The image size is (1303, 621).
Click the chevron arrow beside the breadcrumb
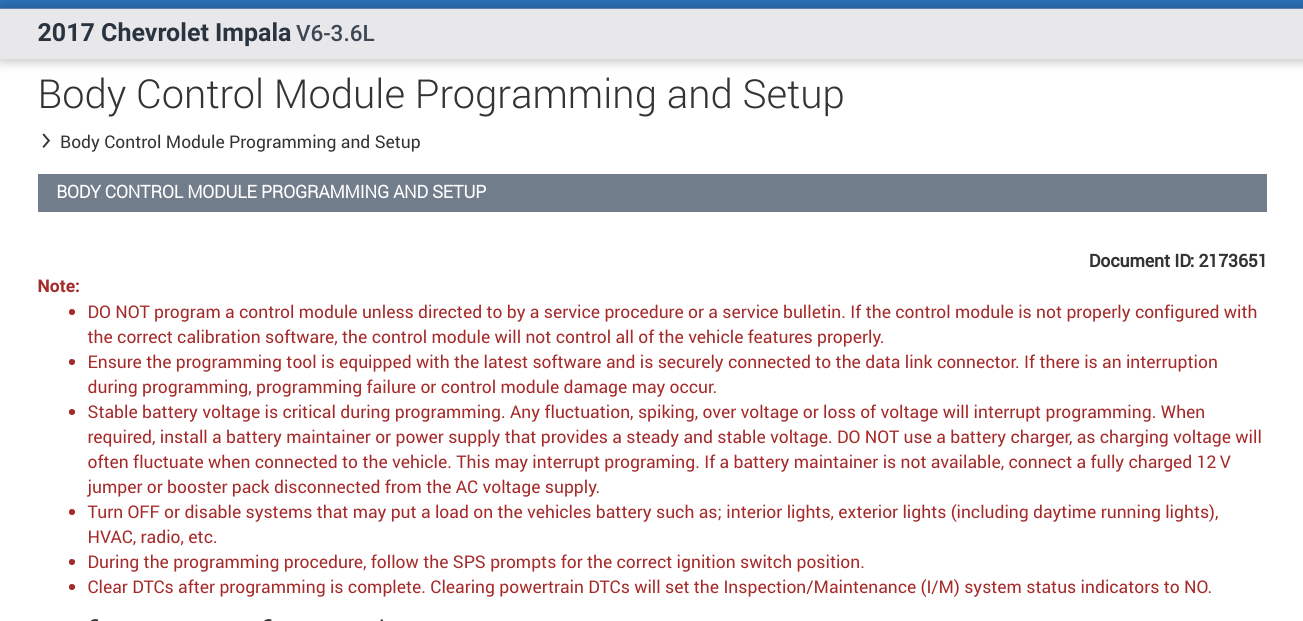pos(46,142)
